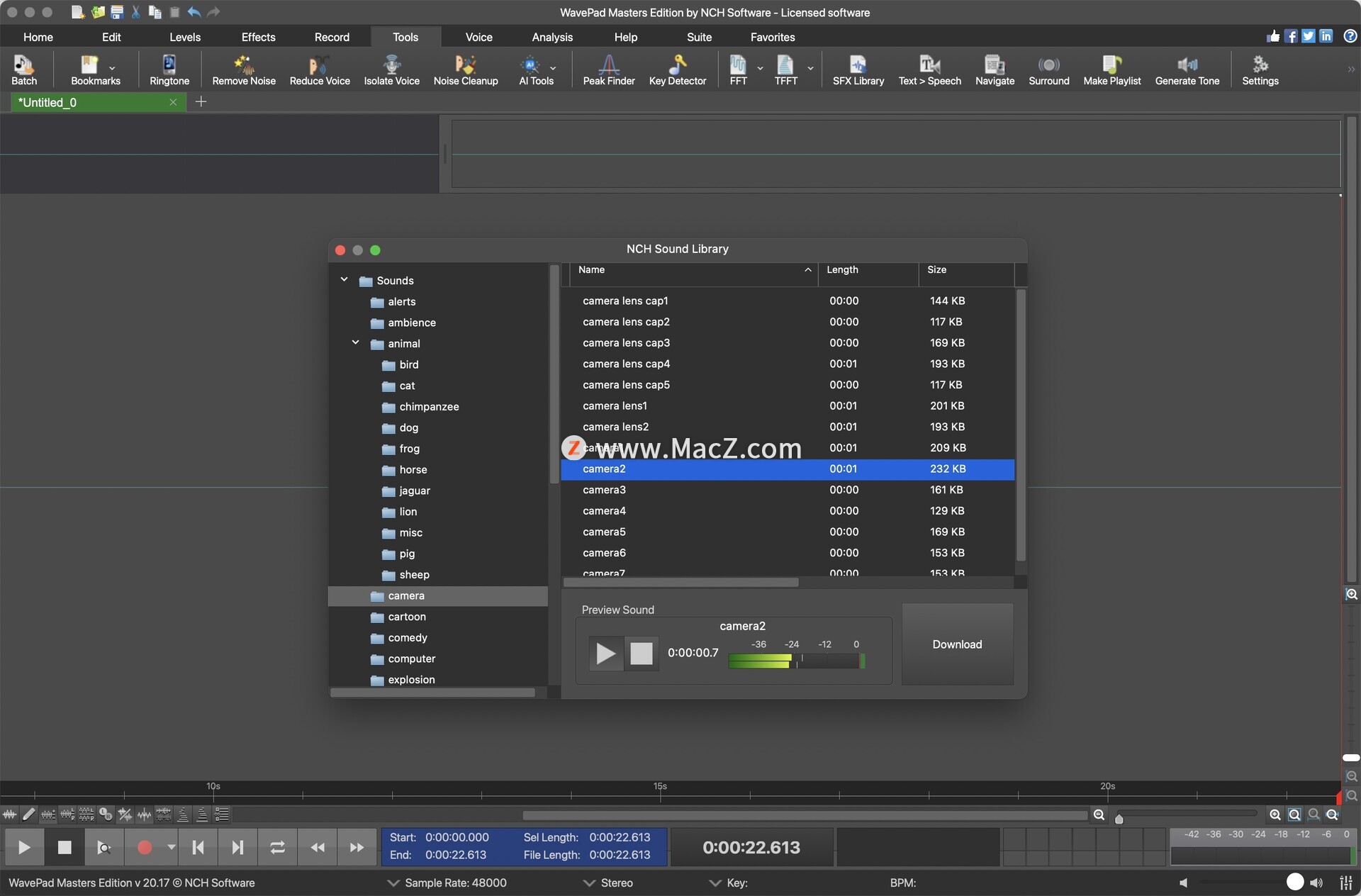Click the main Record button
The image size is (1361, 896).
tap(145, 847)
